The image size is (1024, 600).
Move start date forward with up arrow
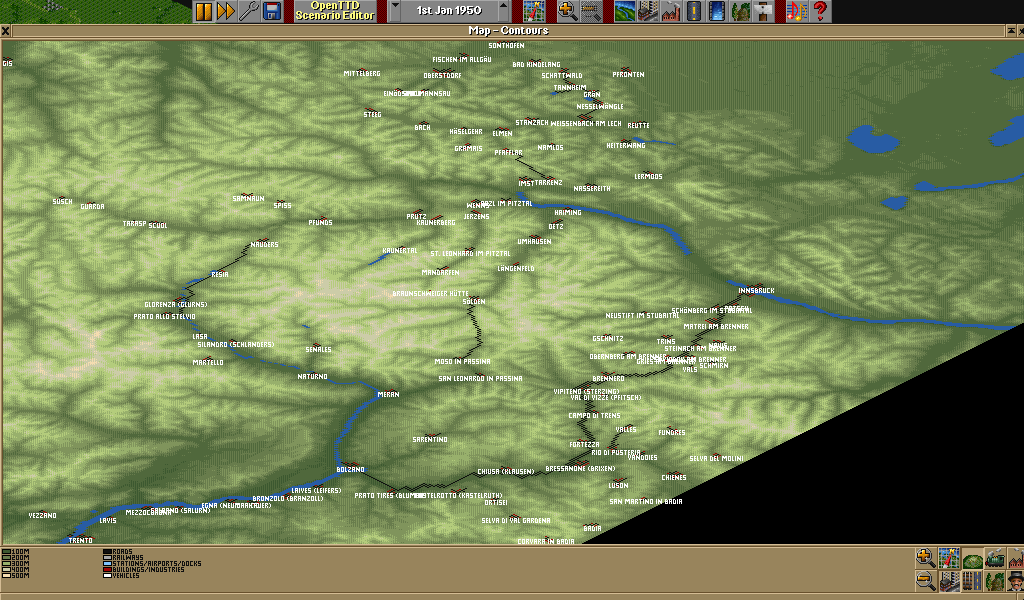(504, 11)
